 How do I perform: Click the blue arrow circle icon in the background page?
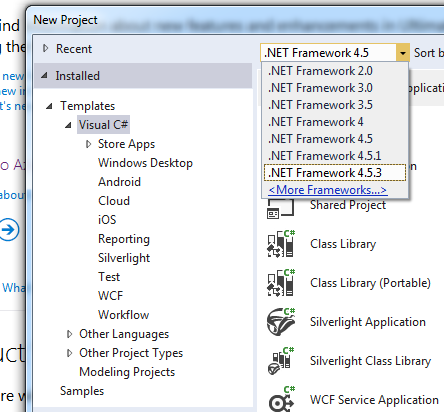coord(9,229)
